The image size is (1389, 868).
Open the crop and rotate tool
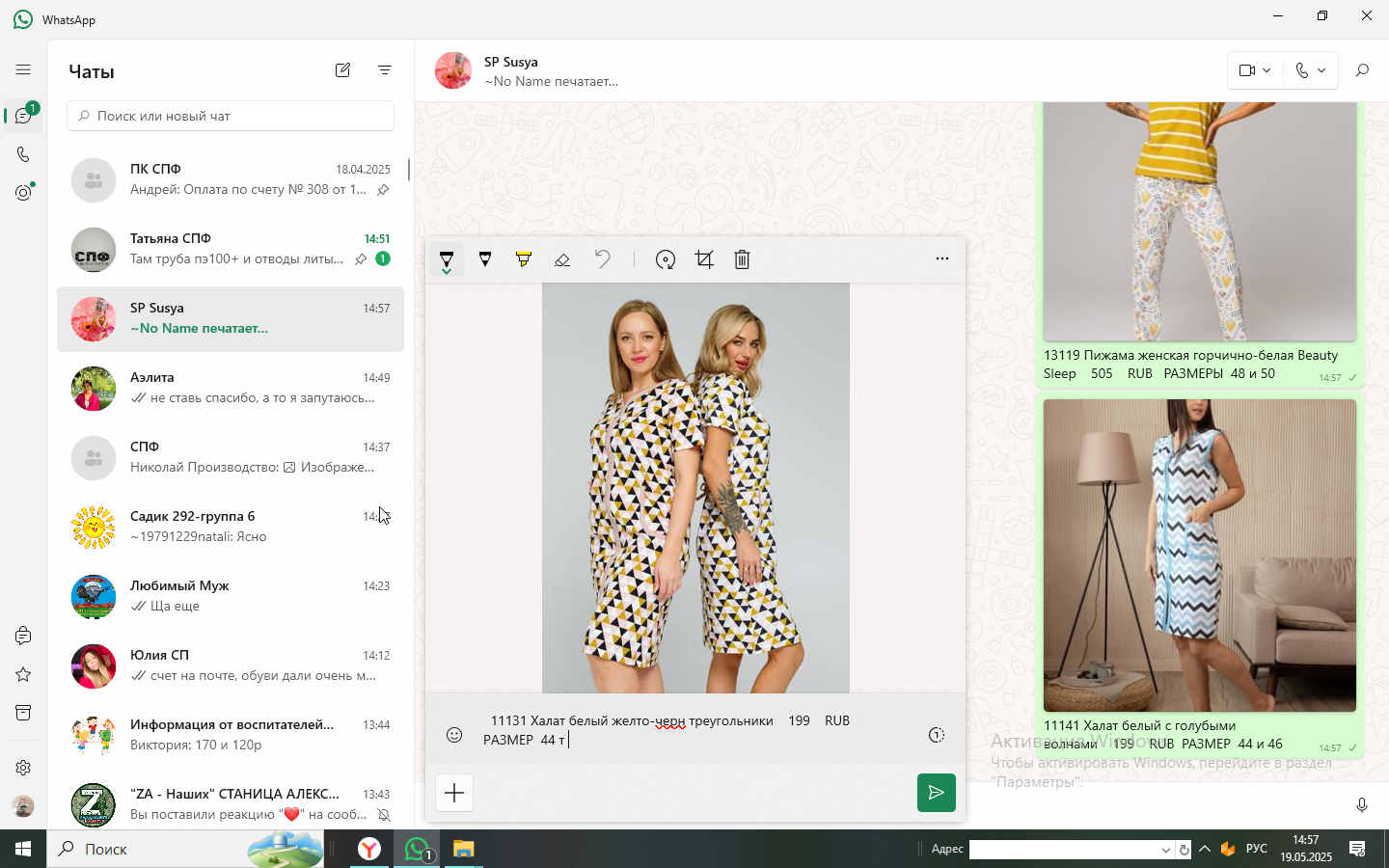[x=704, y=259]
